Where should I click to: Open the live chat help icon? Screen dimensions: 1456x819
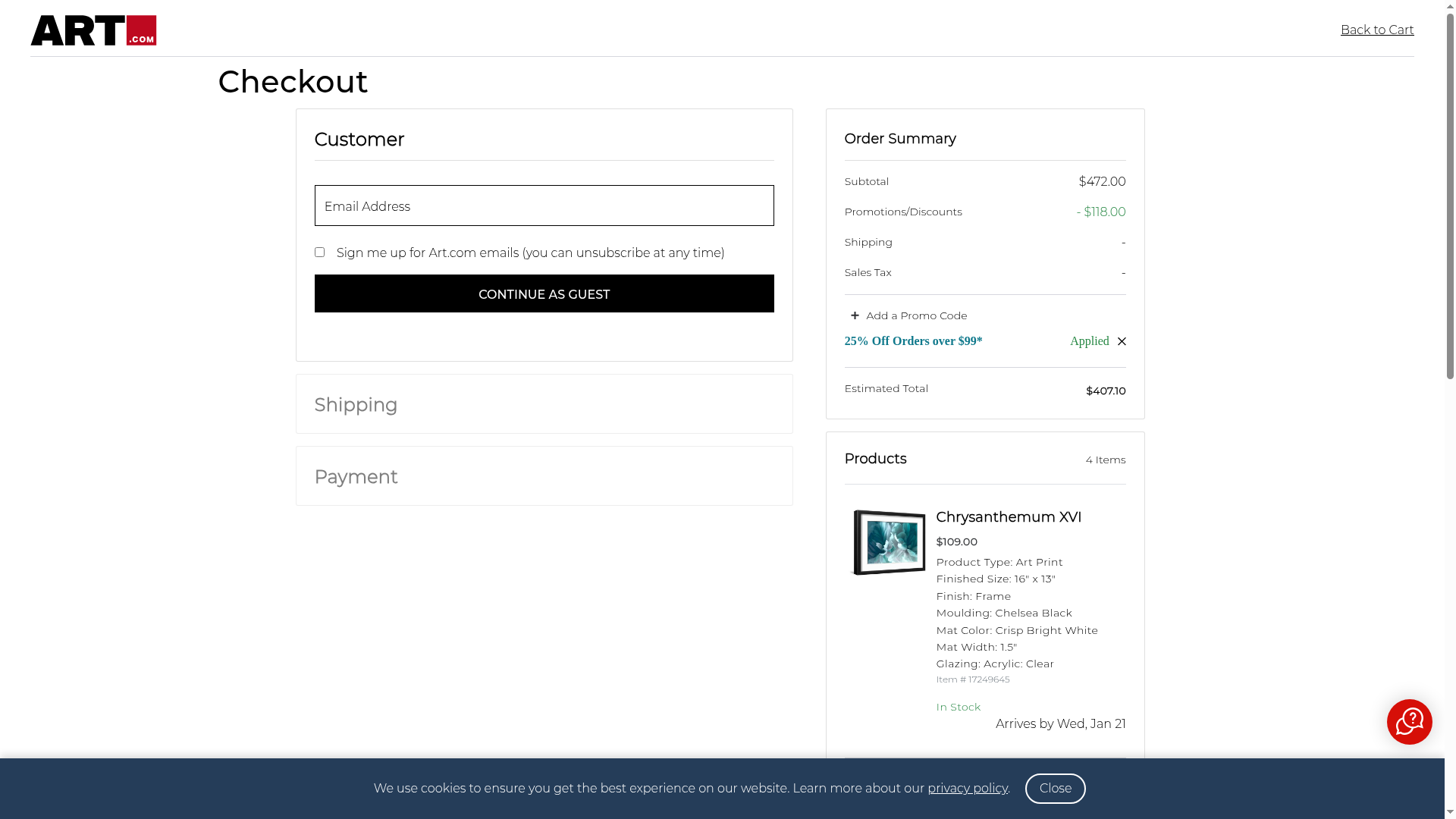pos(1409,722)
